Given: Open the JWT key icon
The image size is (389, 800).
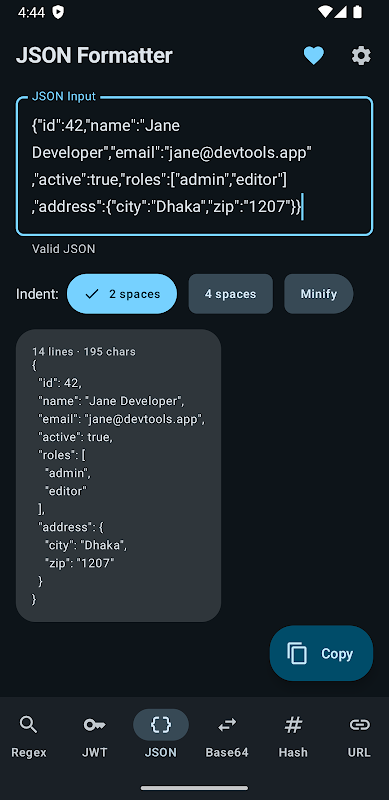Looking at the screenshot, I should tap(94, 724).
